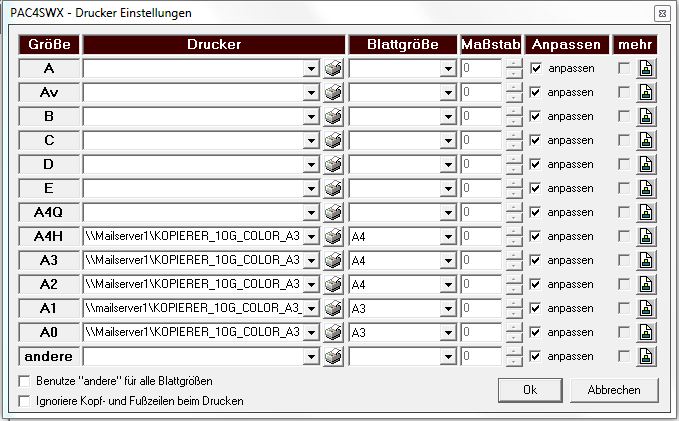This screenshot has height=421, width=679.
Task: Toggle anpassen checkbox in row A1
Action: click(x=536, y=308)
